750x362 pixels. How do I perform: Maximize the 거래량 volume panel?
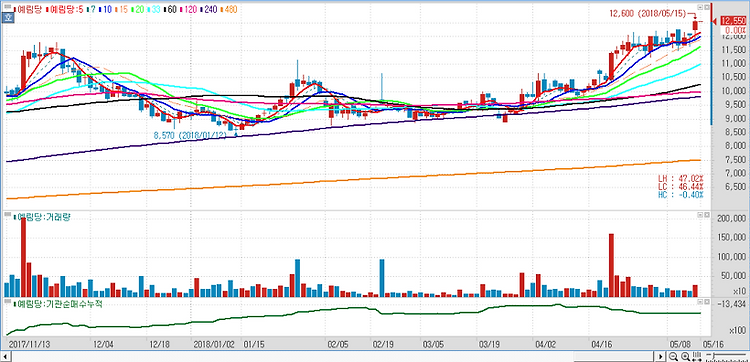706,215
